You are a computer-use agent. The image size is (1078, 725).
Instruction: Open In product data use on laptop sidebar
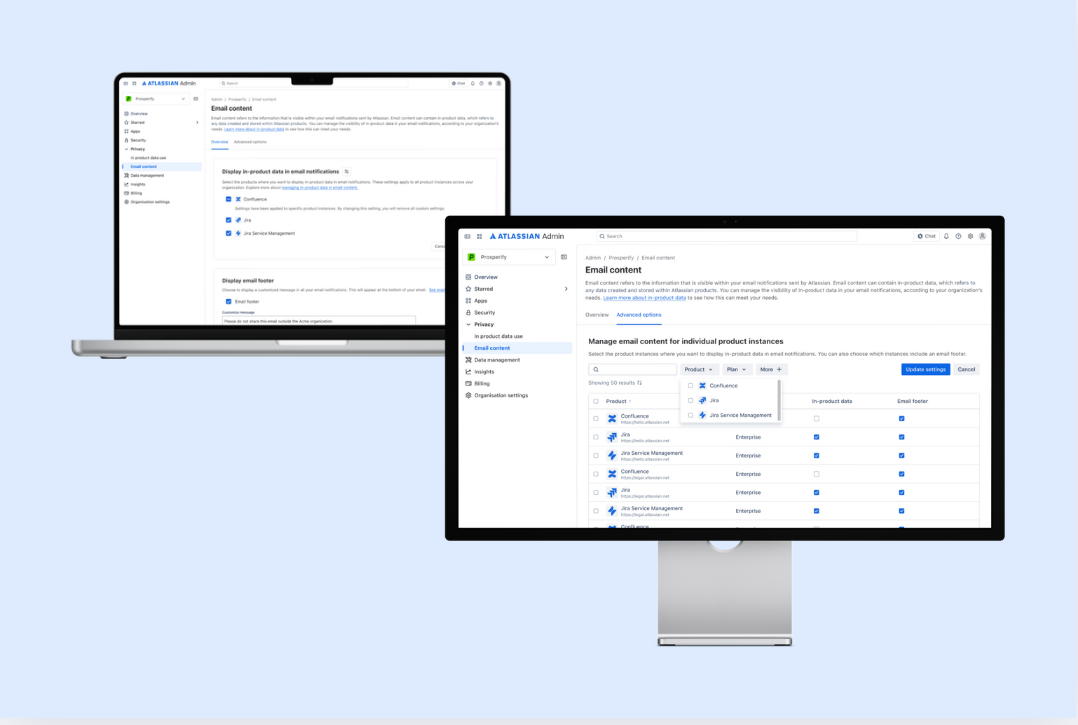coord(148,158)
